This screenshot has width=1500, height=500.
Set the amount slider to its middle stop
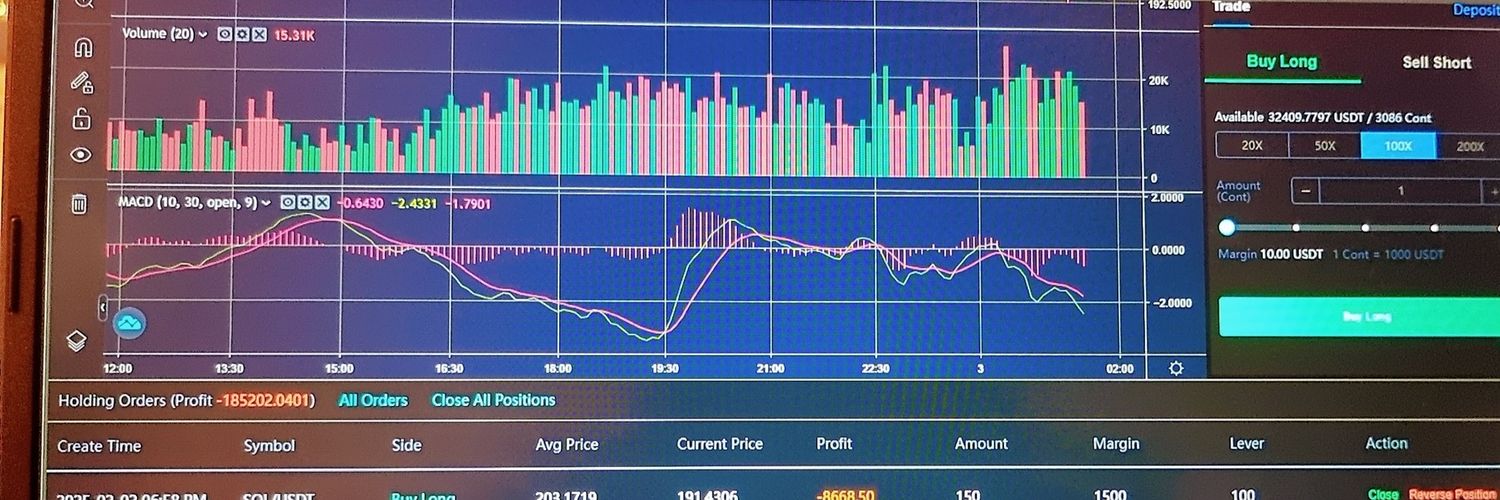point(1365,228)
